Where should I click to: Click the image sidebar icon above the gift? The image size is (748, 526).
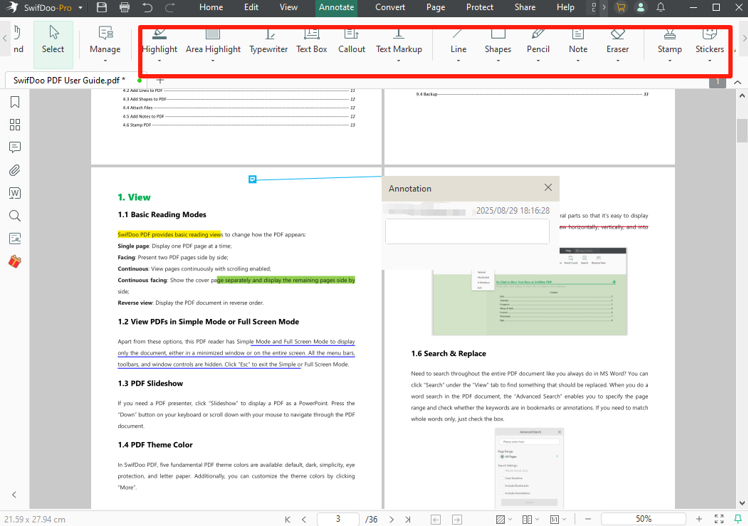click(15, 238)
